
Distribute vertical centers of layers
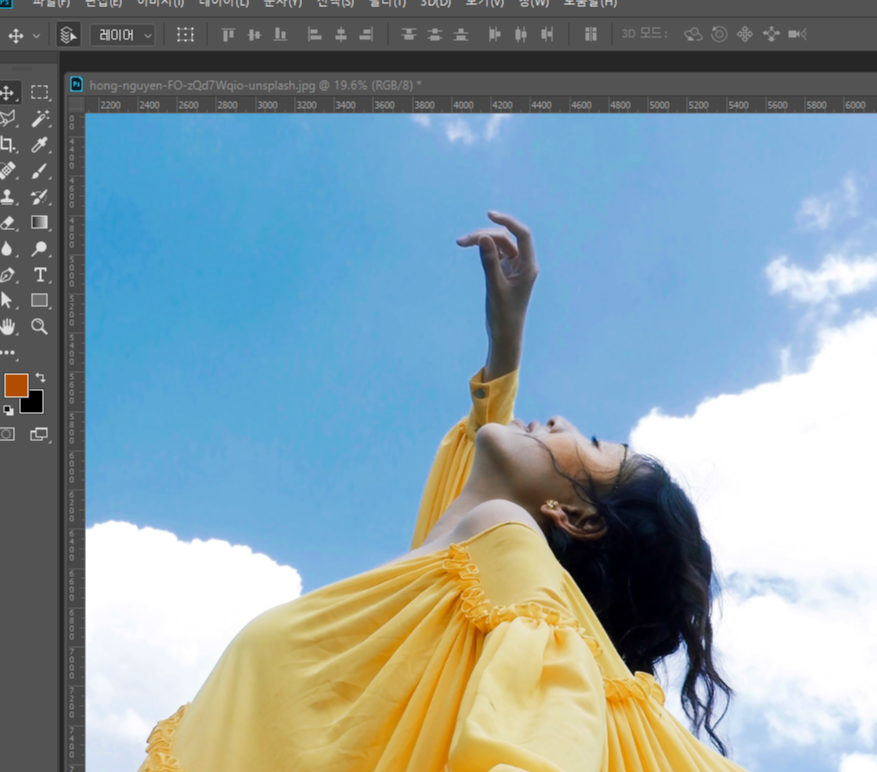pos(435,35)
